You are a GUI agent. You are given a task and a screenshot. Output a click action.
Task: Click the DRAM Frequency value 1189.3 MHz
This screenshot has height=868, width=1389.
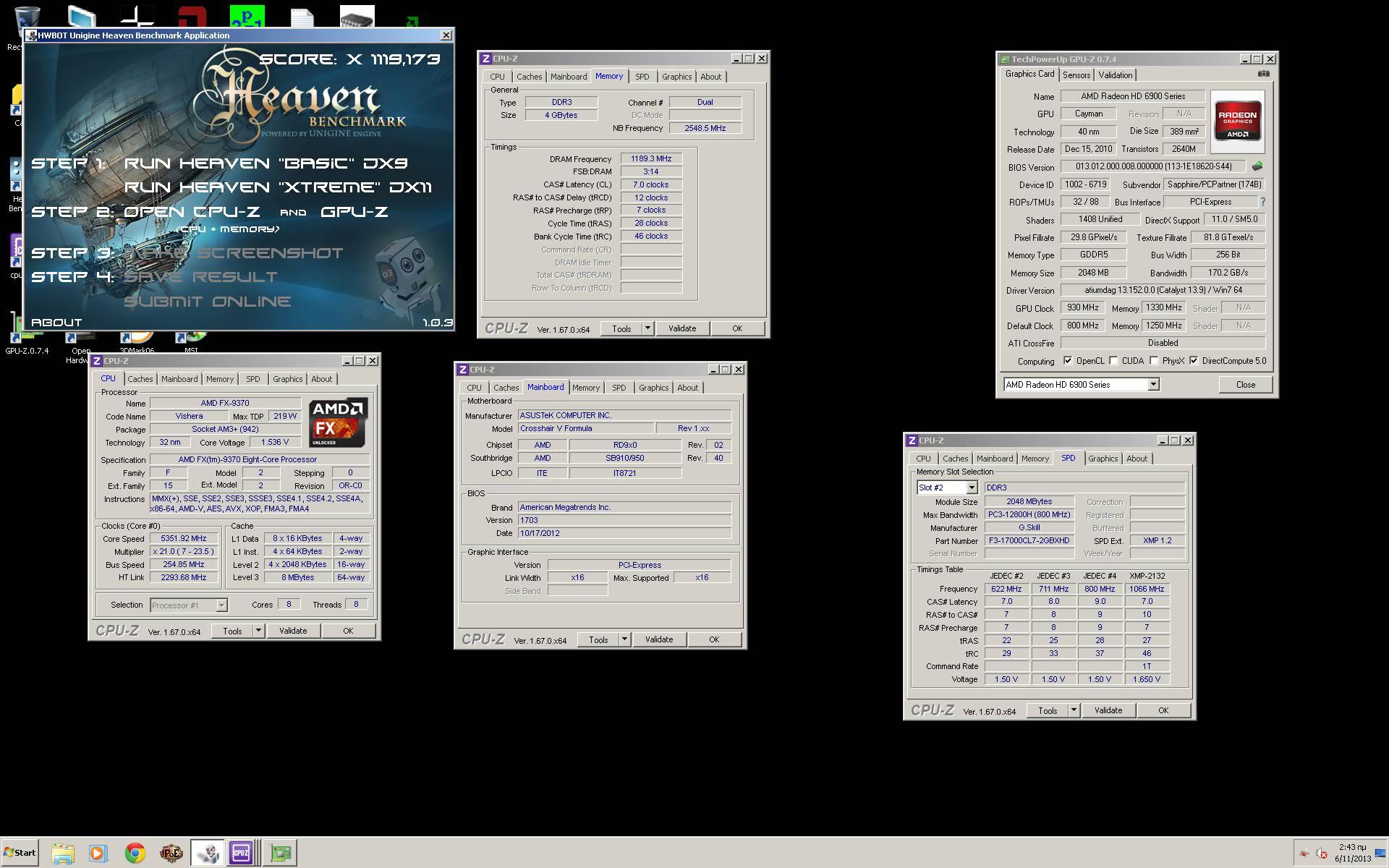[x=651, y=158]
